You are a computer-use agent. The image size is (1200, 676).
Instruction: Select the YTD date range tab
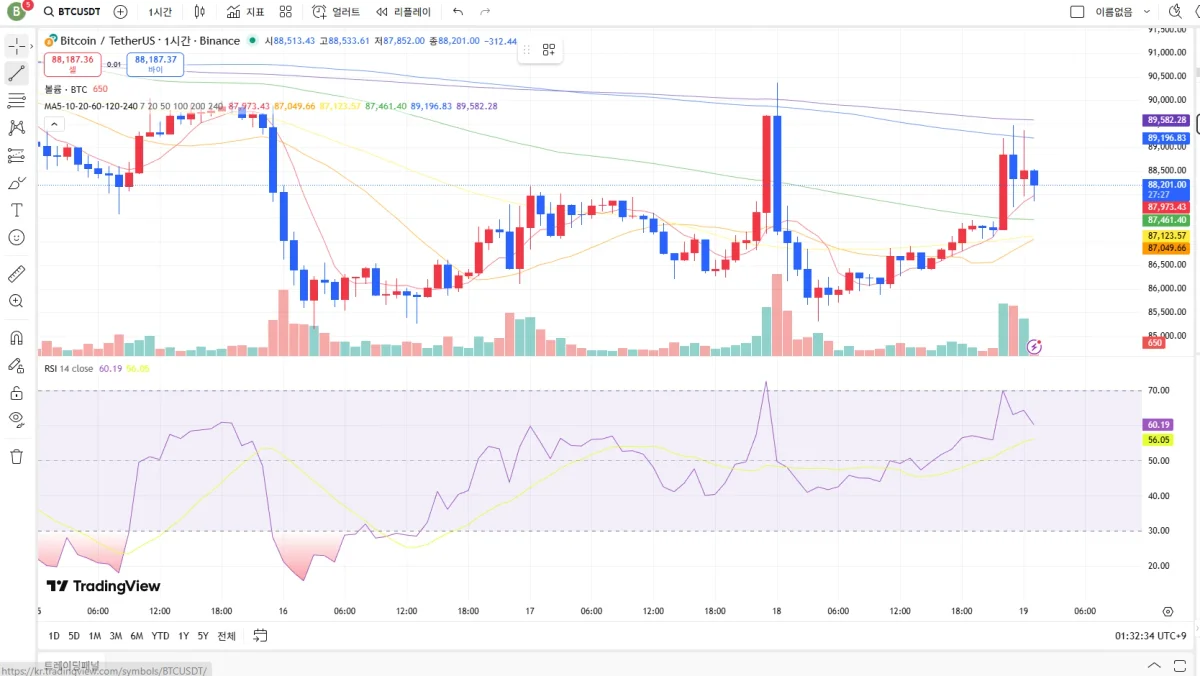click(x=160, y=636)
